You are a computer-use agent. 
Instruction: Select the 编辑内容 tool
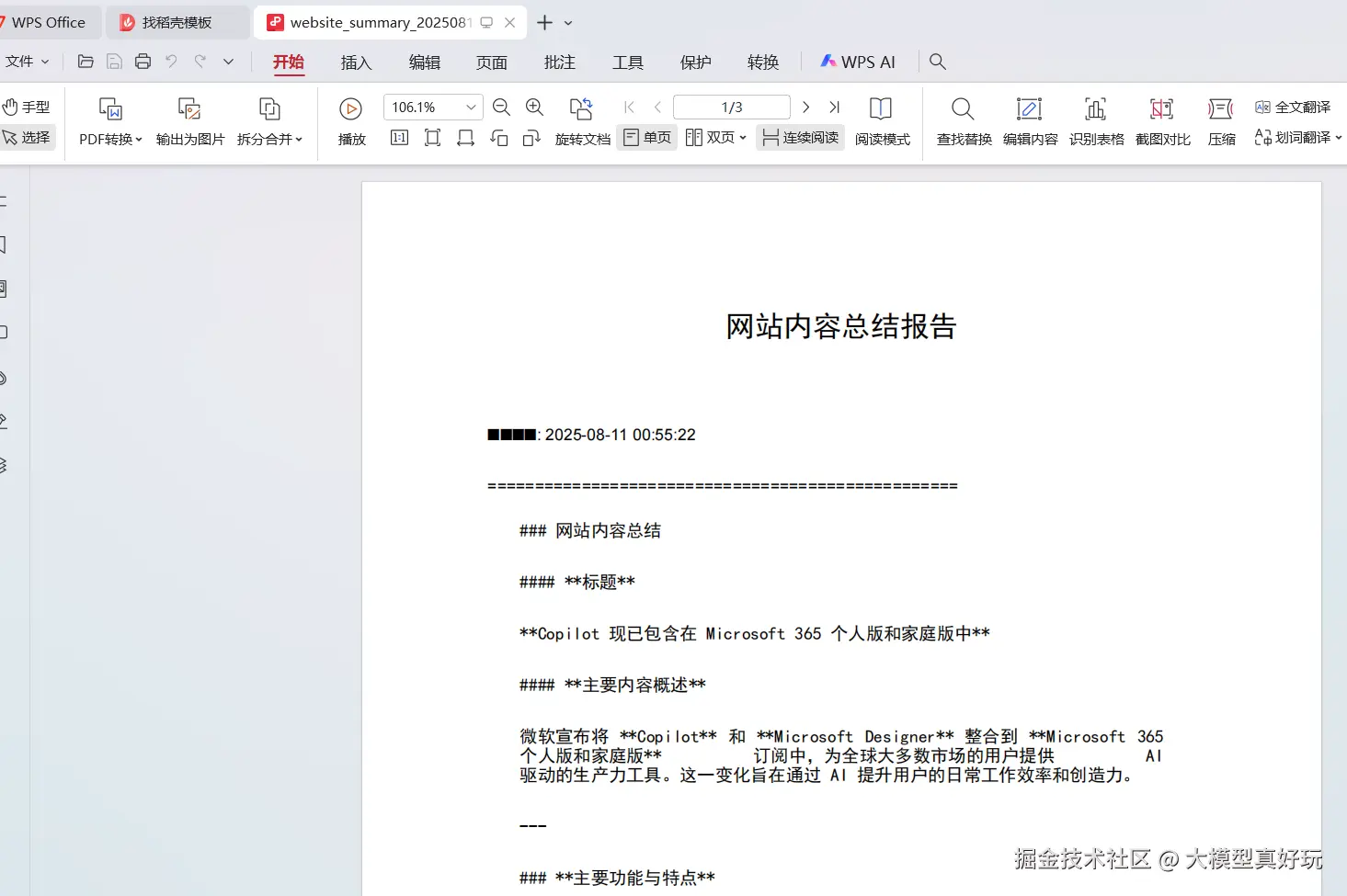click(1030, 121)
